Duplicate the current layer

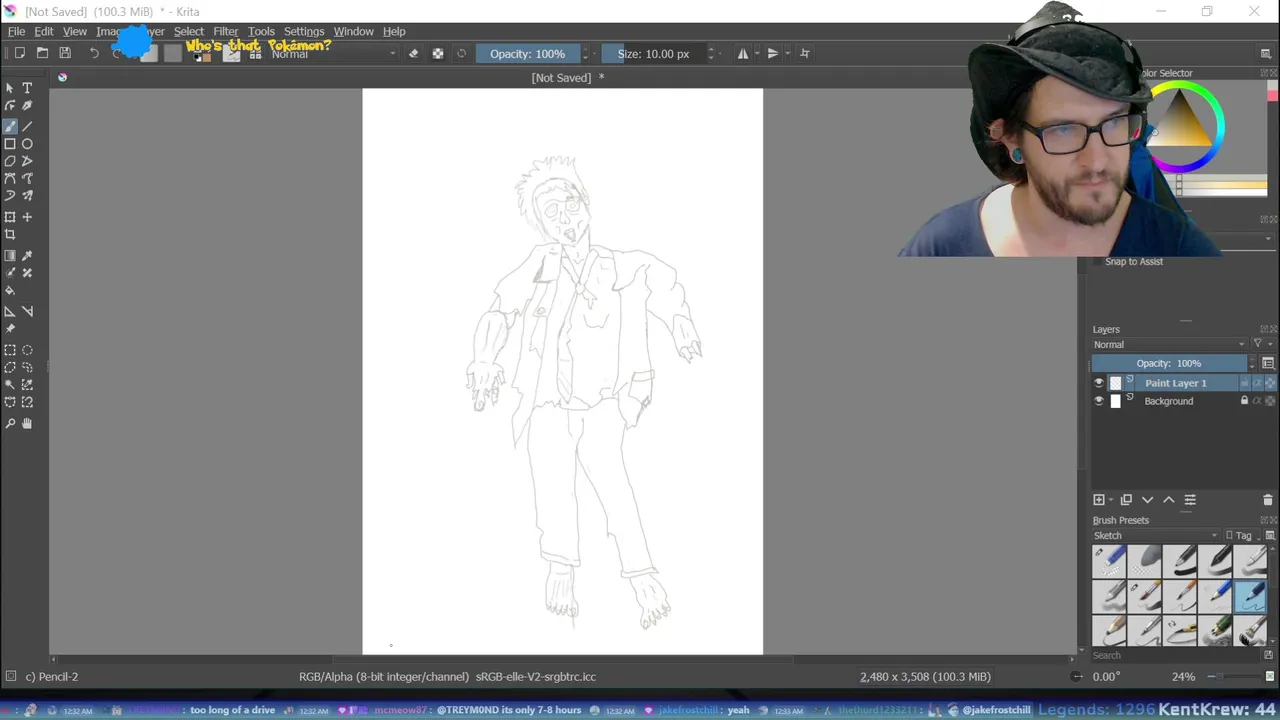(x=1126, y=500)
